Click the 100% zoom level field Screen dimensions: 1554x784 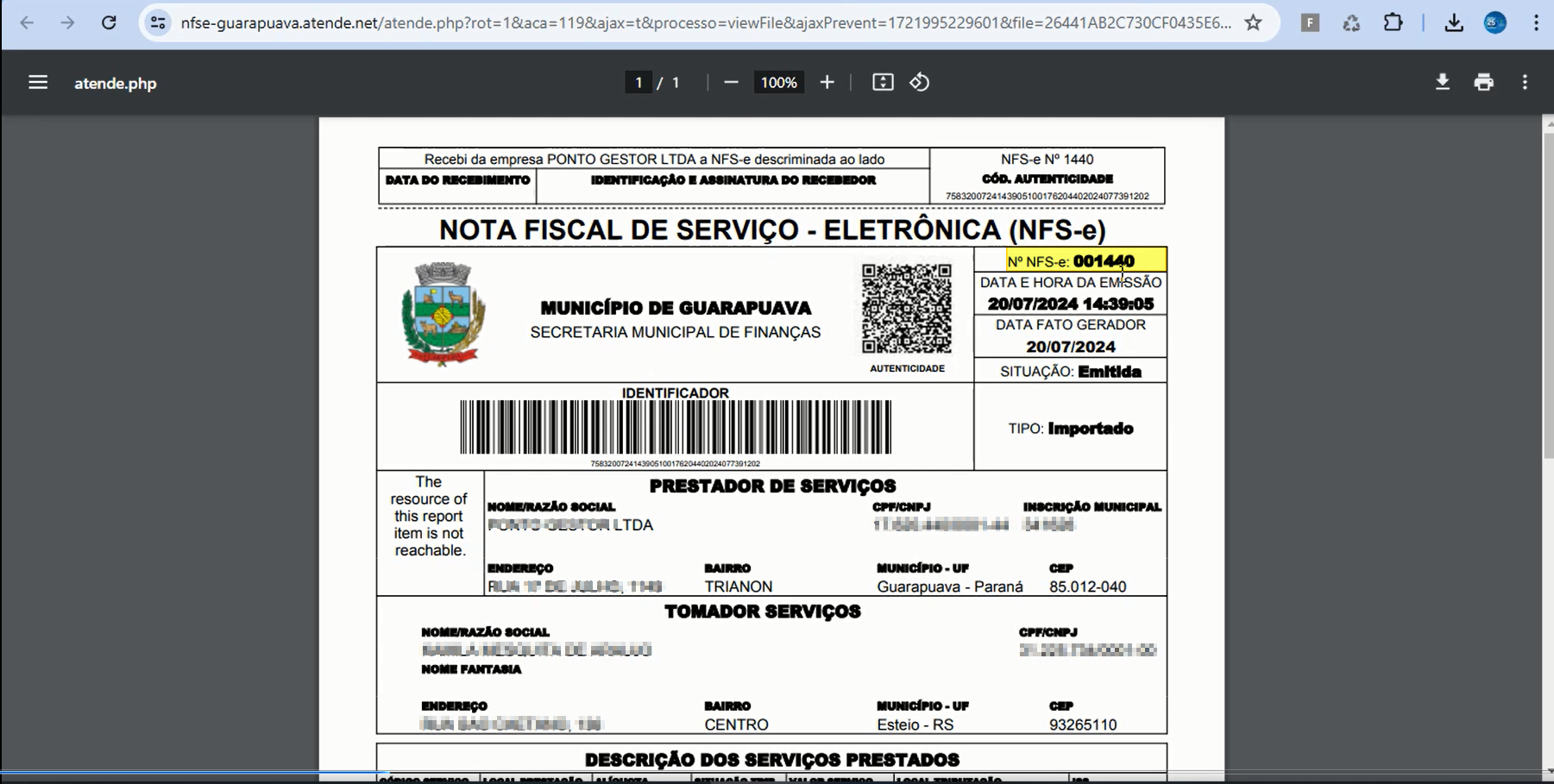(x=779, y=83)
